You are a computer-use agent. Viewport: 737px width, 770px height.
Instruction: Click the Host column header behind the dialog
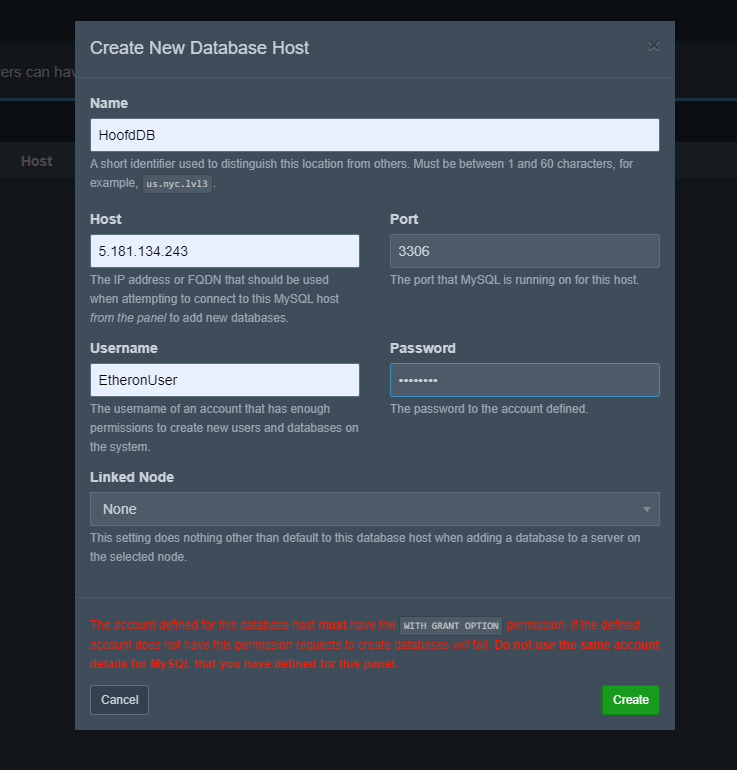(37, 161)
